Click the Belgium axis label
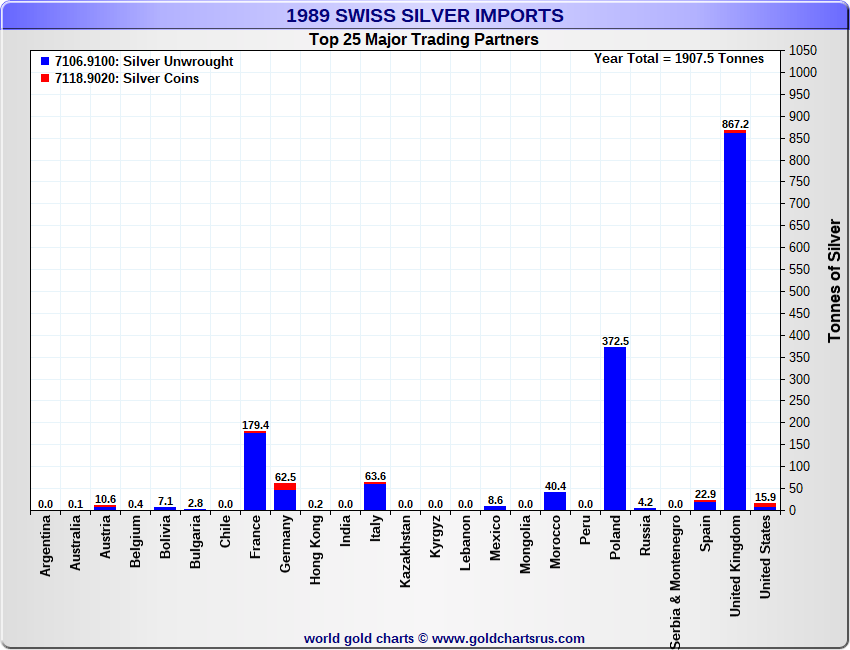850x650 pixels. (x=135, y=541)
